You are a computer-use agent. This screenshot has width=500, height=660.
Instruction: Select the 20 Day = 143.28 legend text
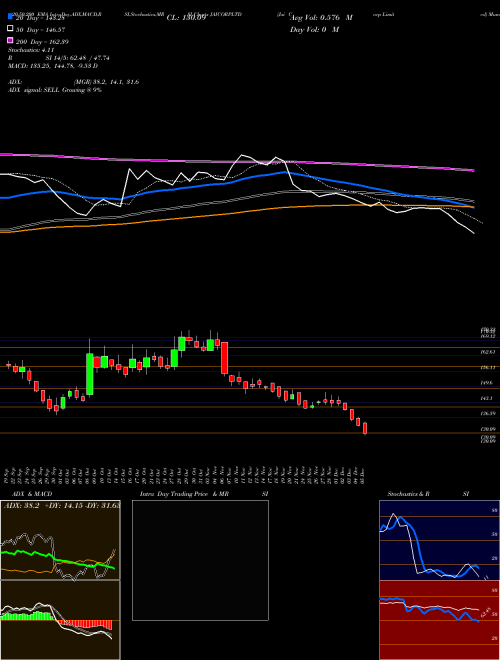click(40, 18)
